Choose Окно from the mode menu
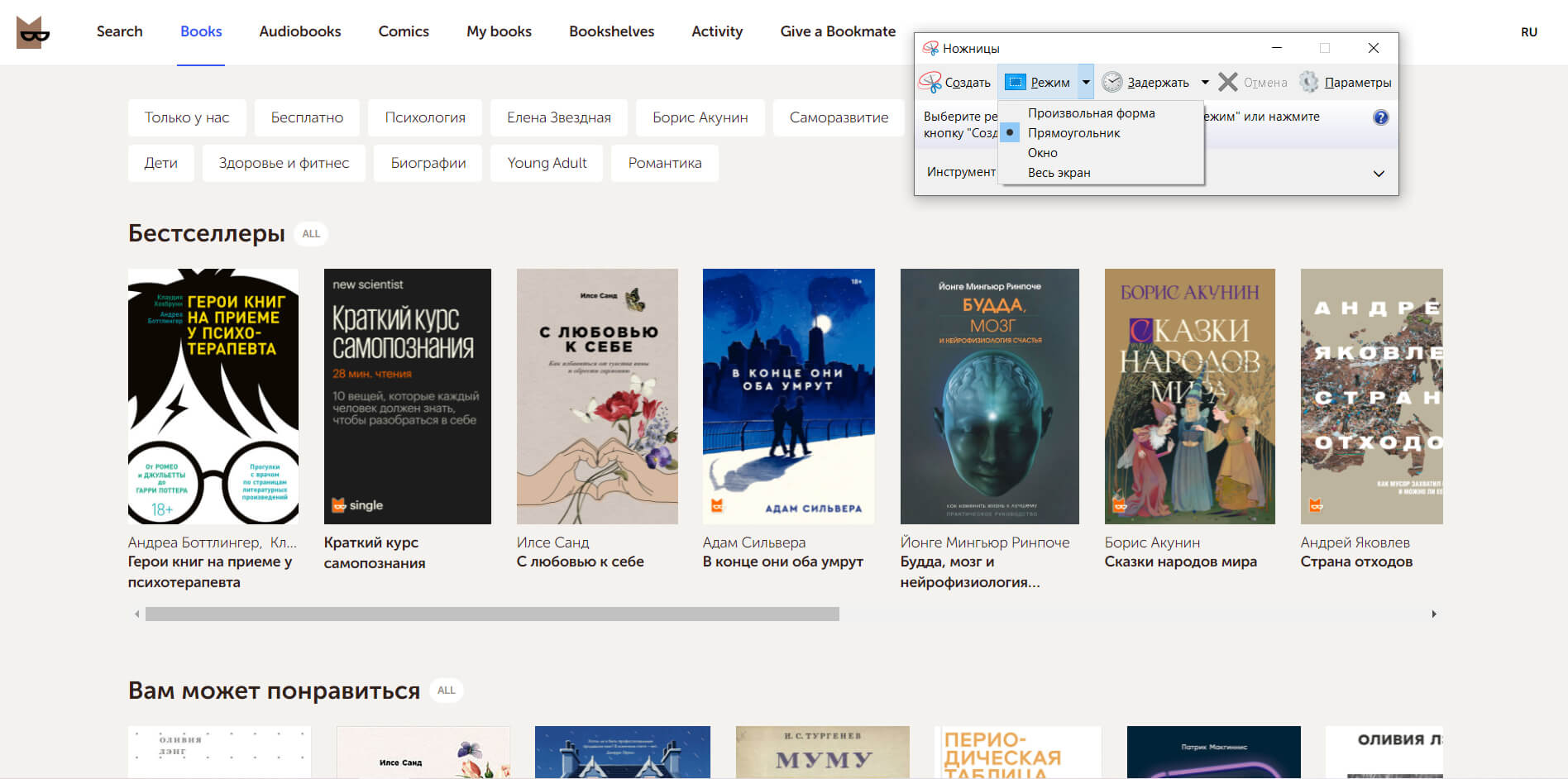Viewport: 1568px width, 779px height. pos(1042,153)
